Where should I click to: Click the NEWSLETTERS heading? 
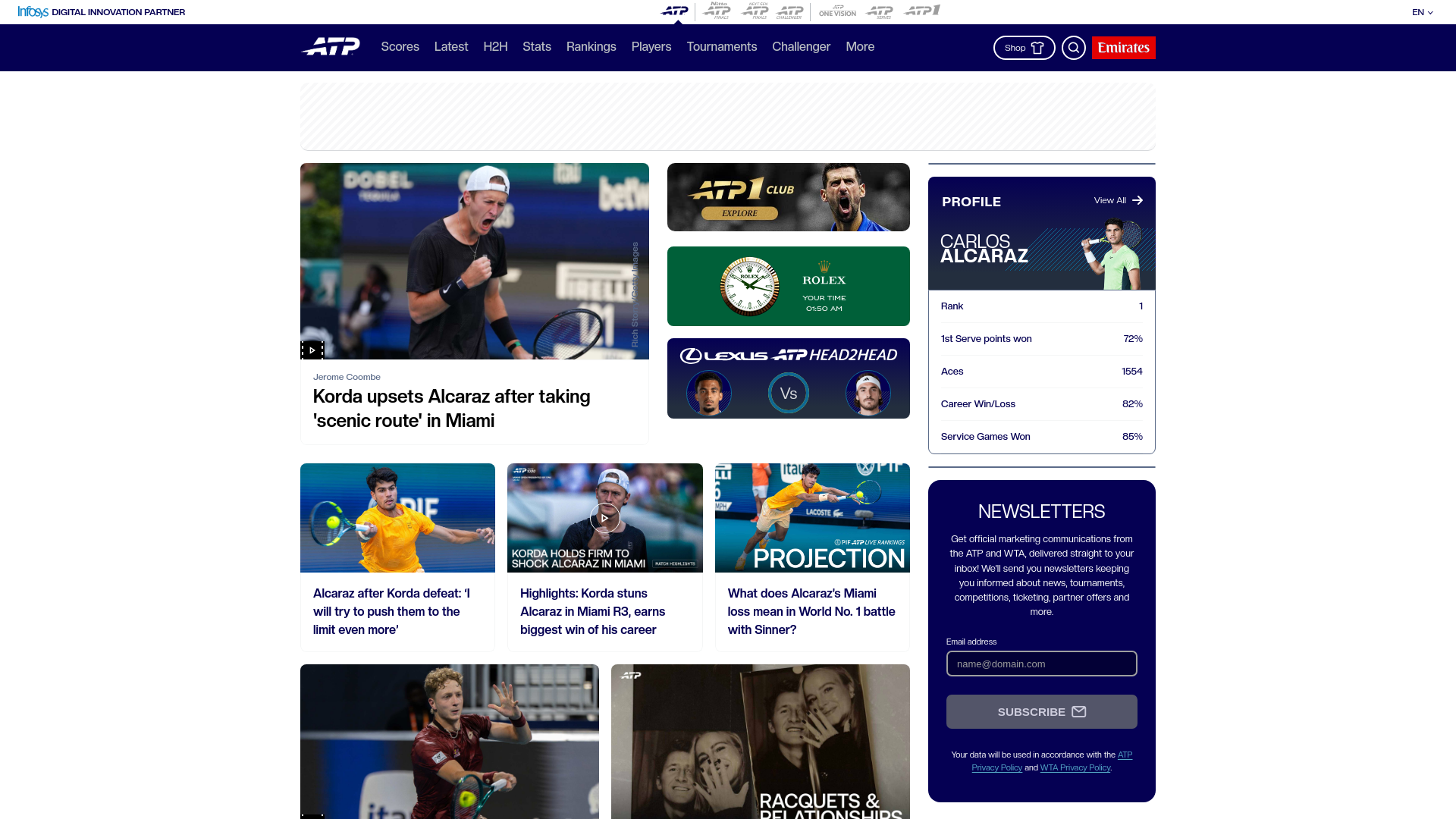point(1041,512)
